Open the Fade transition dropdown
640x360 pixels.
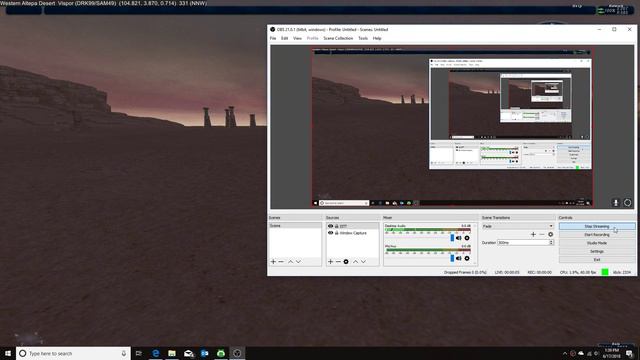point(518,226)
